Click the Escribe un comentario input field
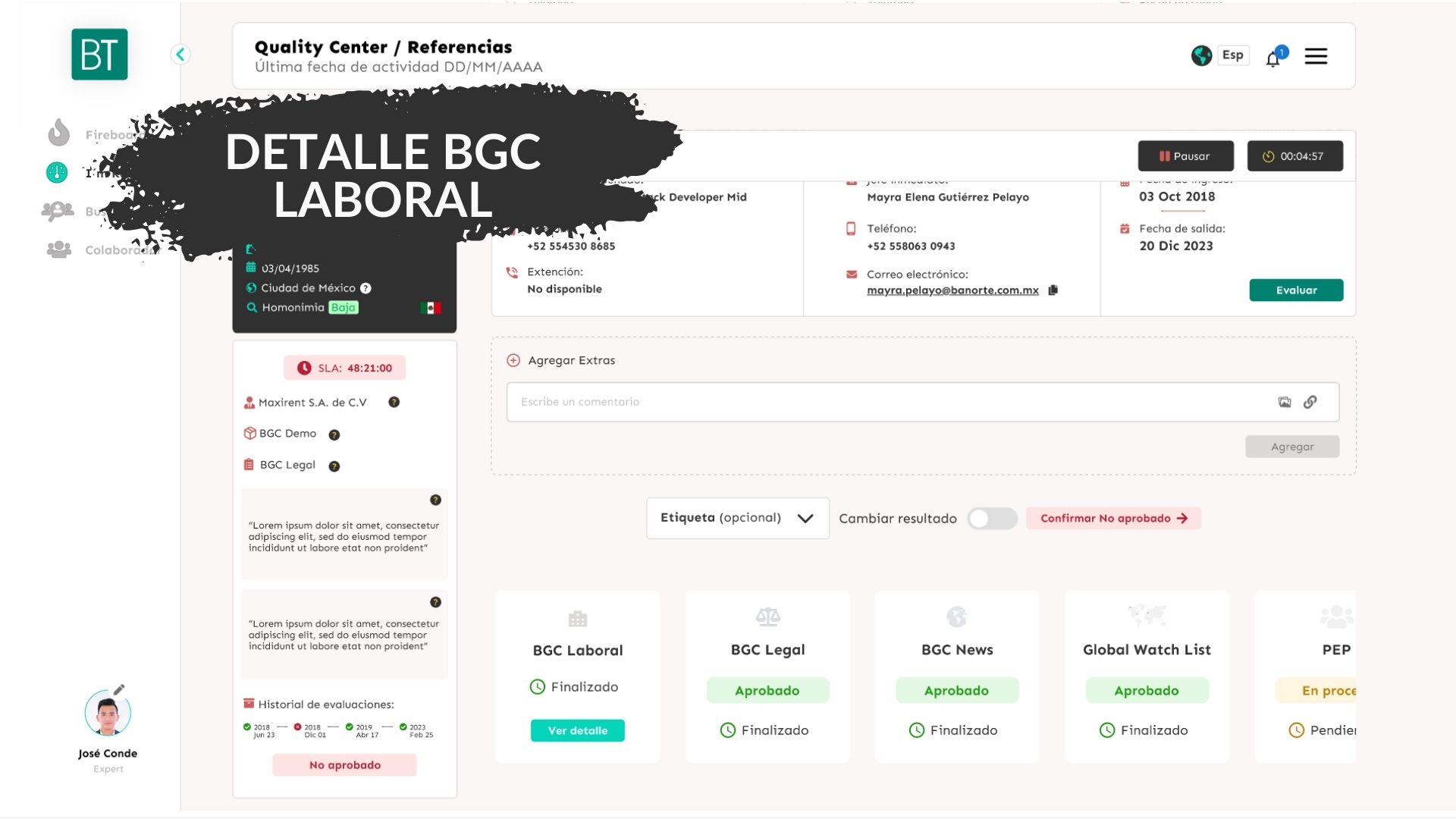Image resolution: width=1456 pixels, height=819 pixels. click(887, 402)
